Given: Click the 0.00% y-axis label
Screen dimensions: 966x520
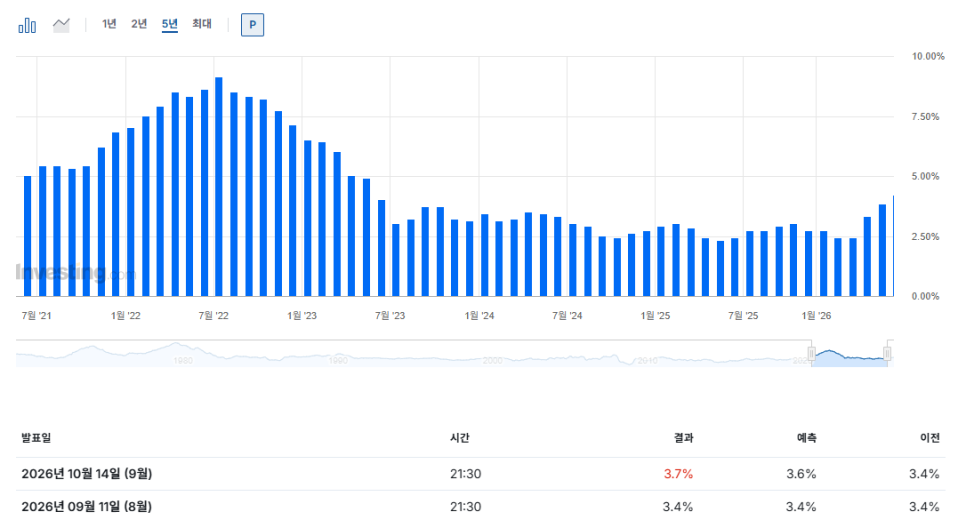Looking at the screenshot, I should pos(925,296).
